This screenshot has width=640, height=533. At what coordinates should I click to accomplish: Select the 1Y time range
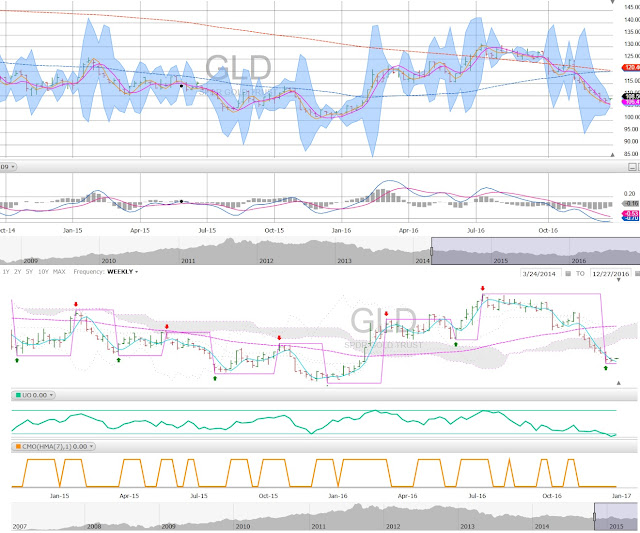click(x=6, y=272)
